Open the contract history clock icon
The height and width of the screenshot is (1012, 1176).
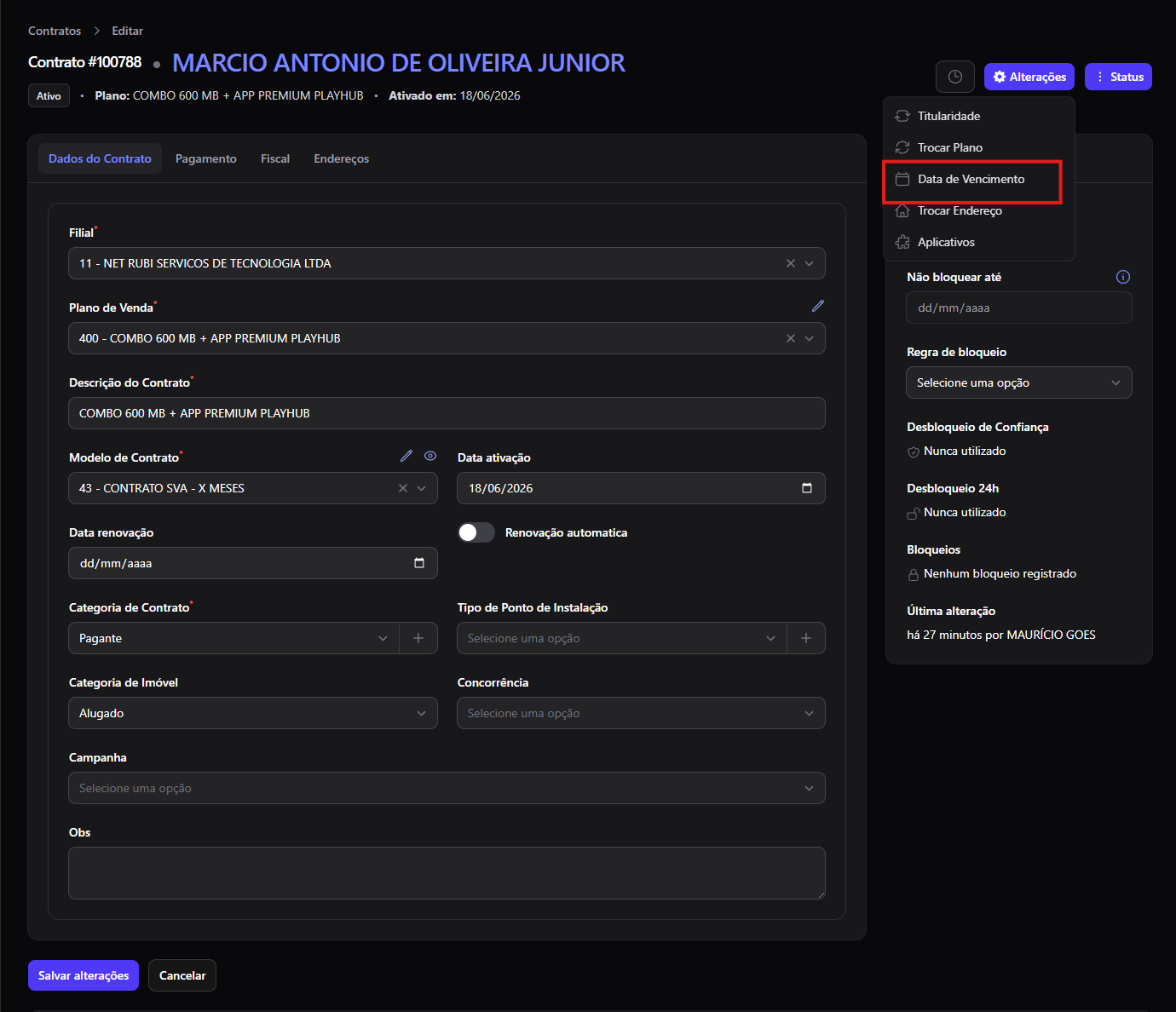click(x=955, y=77)
